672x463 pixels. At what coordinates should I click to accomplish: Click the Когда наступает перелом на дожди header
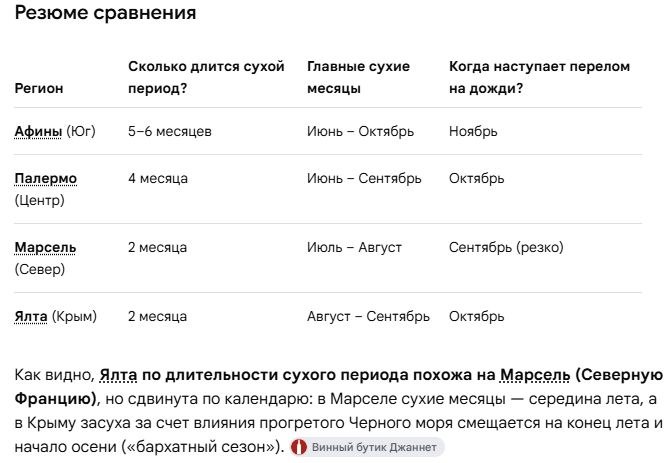pos(539,77)
